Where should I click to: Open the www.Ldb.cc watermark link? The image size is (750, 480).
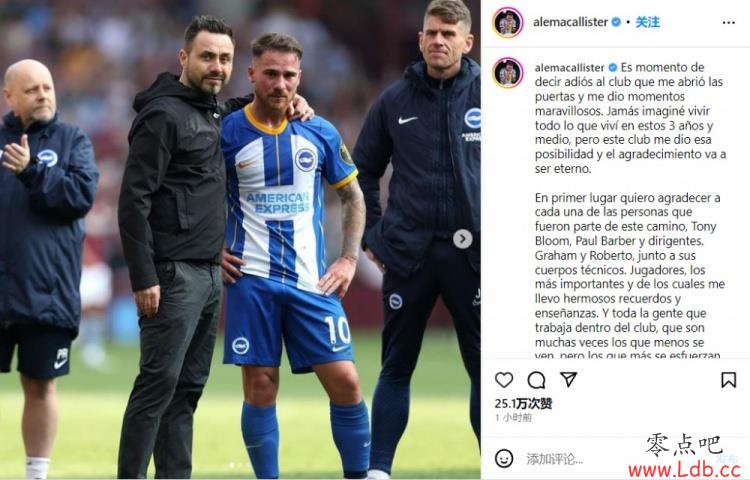click(x=684, y=470)
